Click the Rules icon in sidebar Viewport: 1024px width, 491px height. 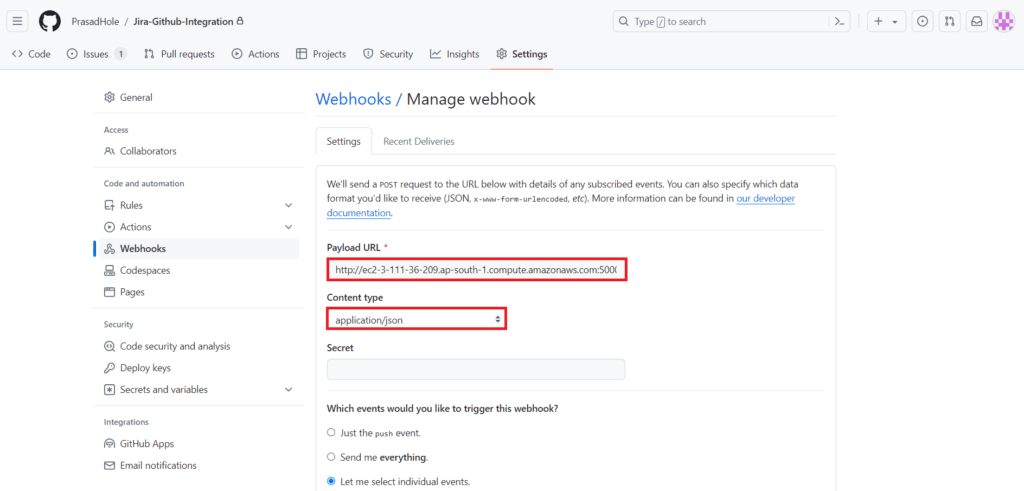(109, 205)
